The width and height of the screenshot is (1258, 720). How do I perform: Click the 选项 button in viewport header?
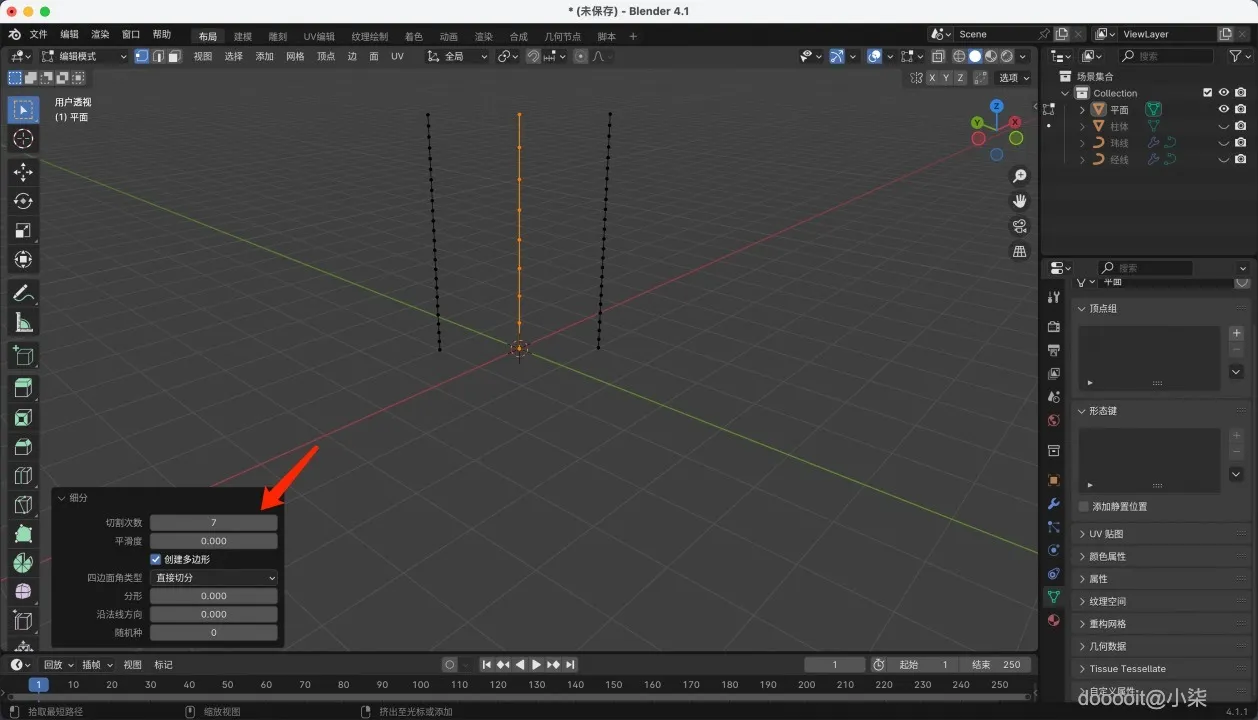click(1013, 78)
